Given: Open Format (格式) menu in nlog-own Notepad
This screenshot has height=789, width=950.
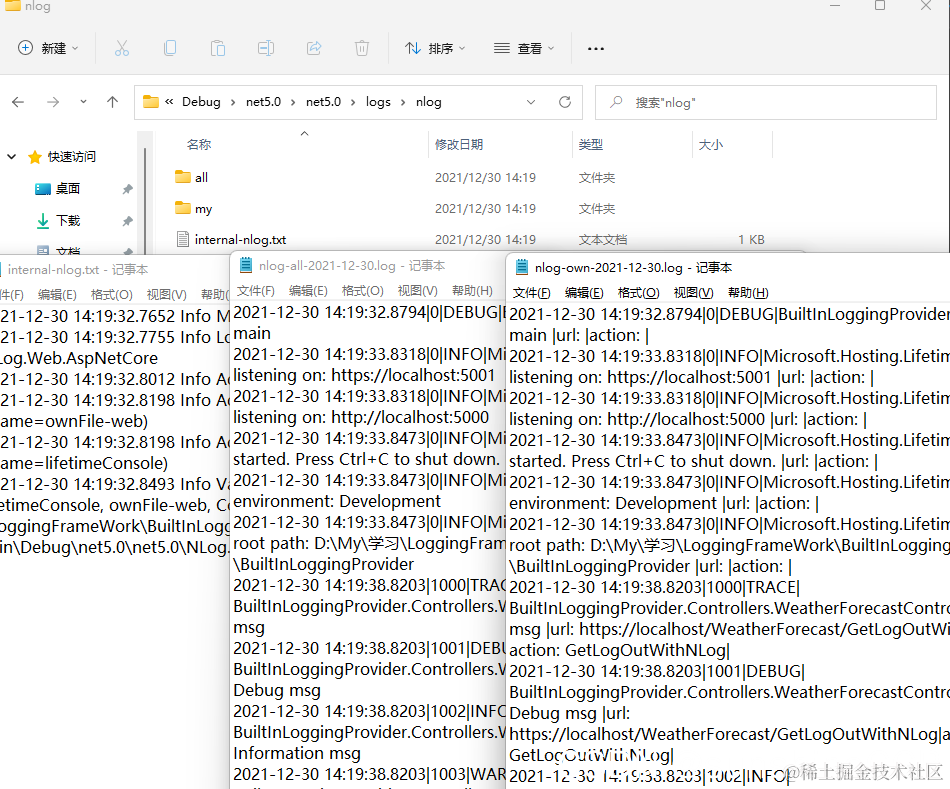Looking at the screenshot, I should pos(639,293).
